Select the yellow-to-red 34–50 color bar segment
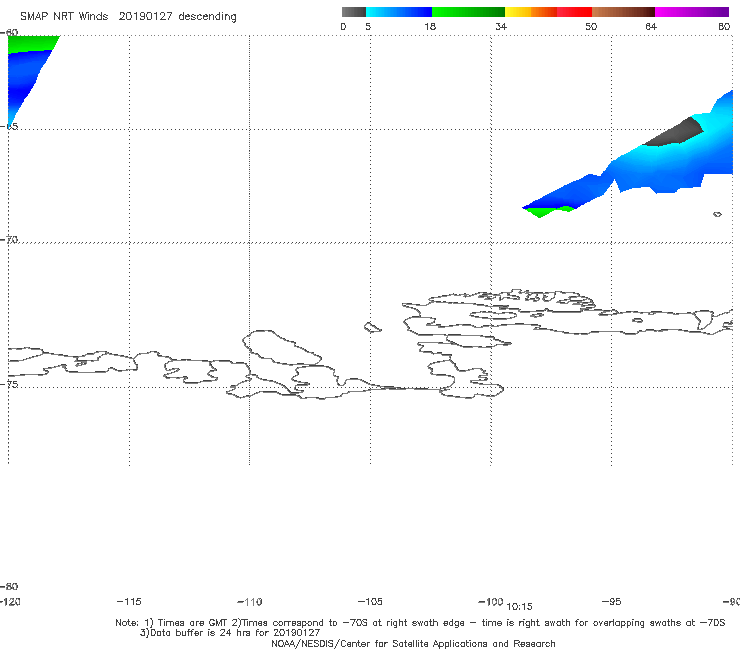The height and width of the screenshot is (650, 740). point(548,12)
